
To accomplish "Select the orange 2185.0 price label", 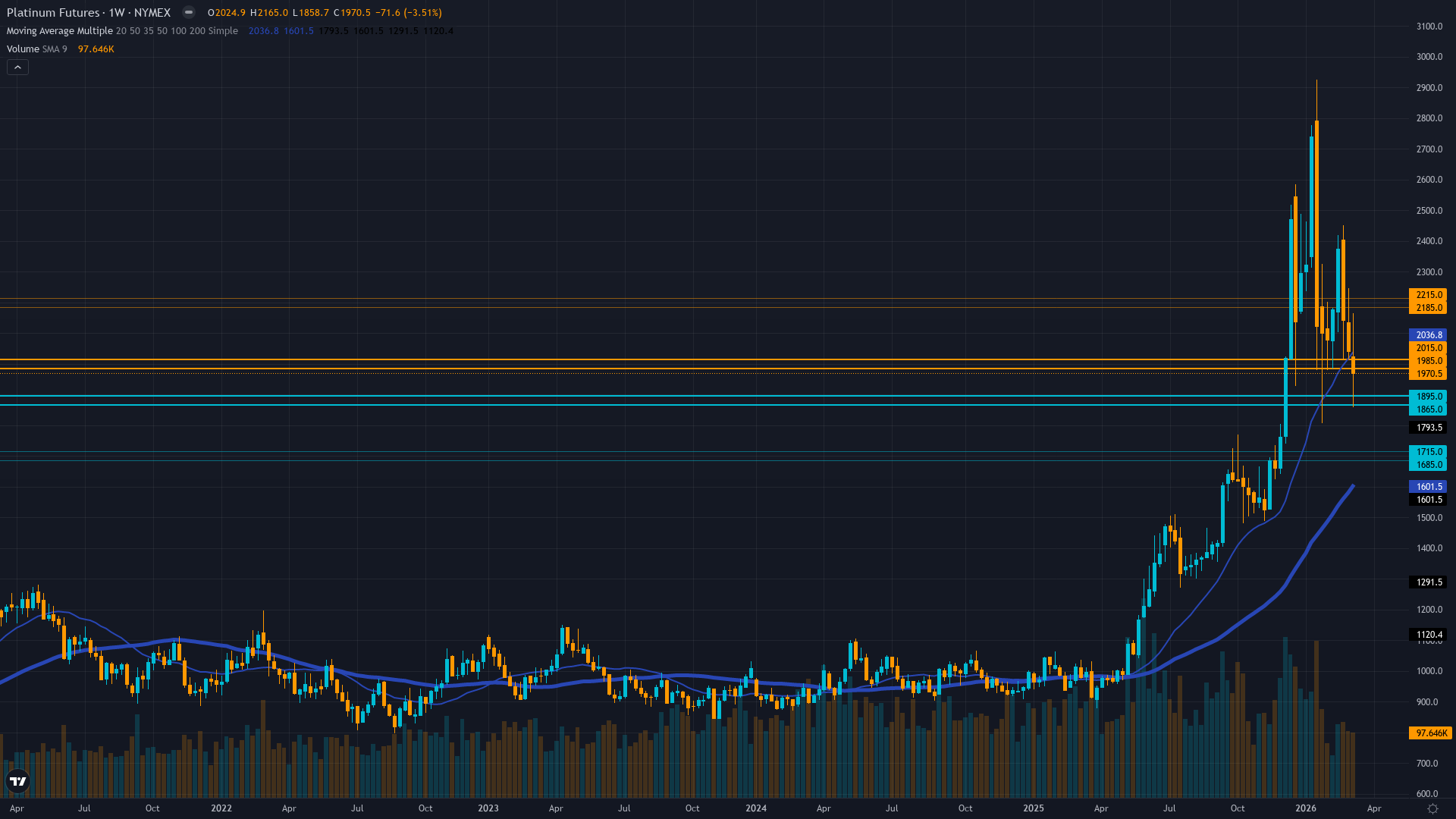I will pyautogui.click(x=1428, y=308).
